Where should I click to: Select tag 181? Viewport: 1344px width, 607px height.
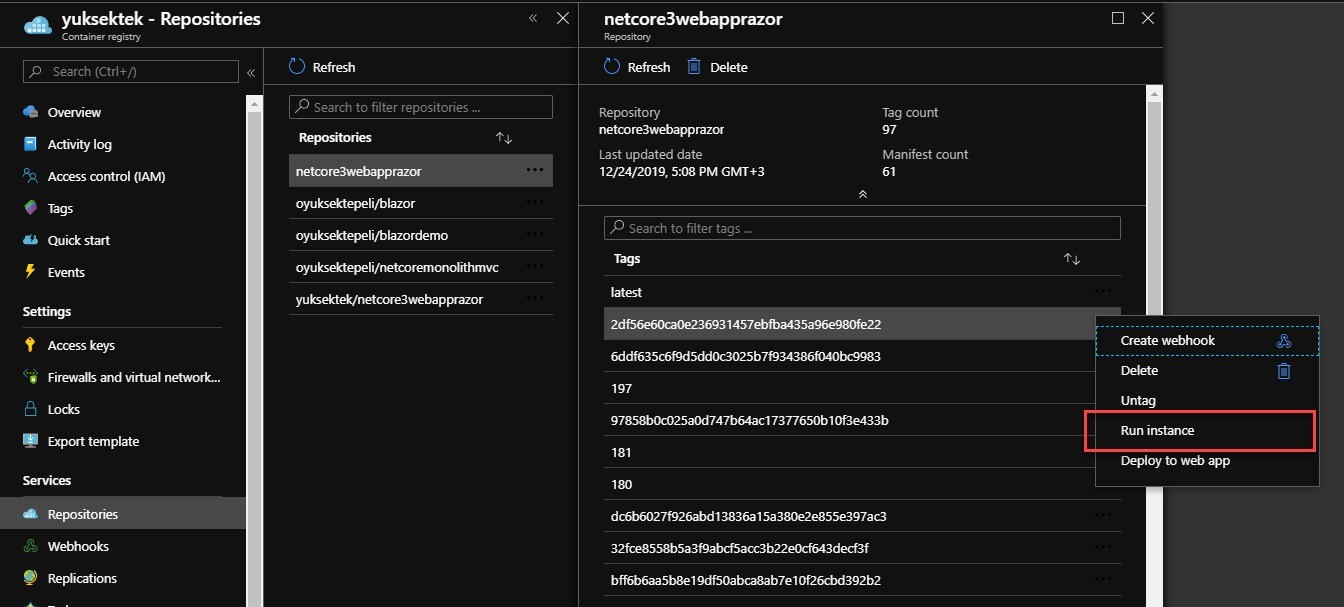tap(850, 452)
